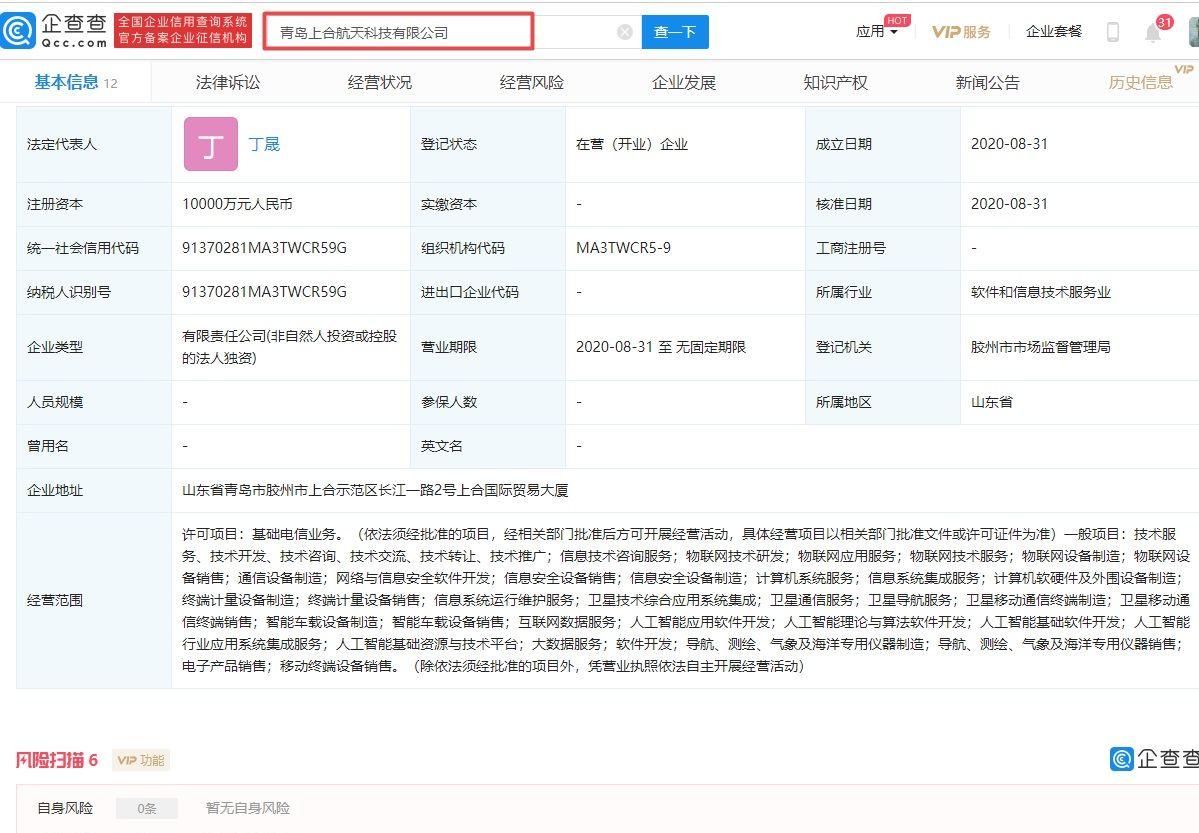Click the HOT badge above 应用
This screenshot has height=833, width=1199.
(896, 18)
